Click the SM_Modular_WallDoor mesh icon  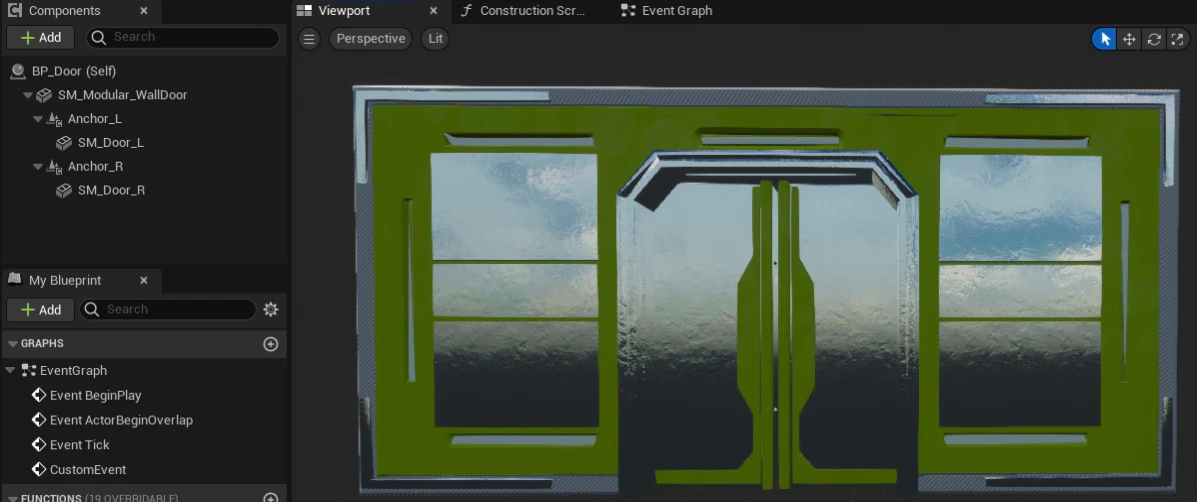[x=44, y=95]
